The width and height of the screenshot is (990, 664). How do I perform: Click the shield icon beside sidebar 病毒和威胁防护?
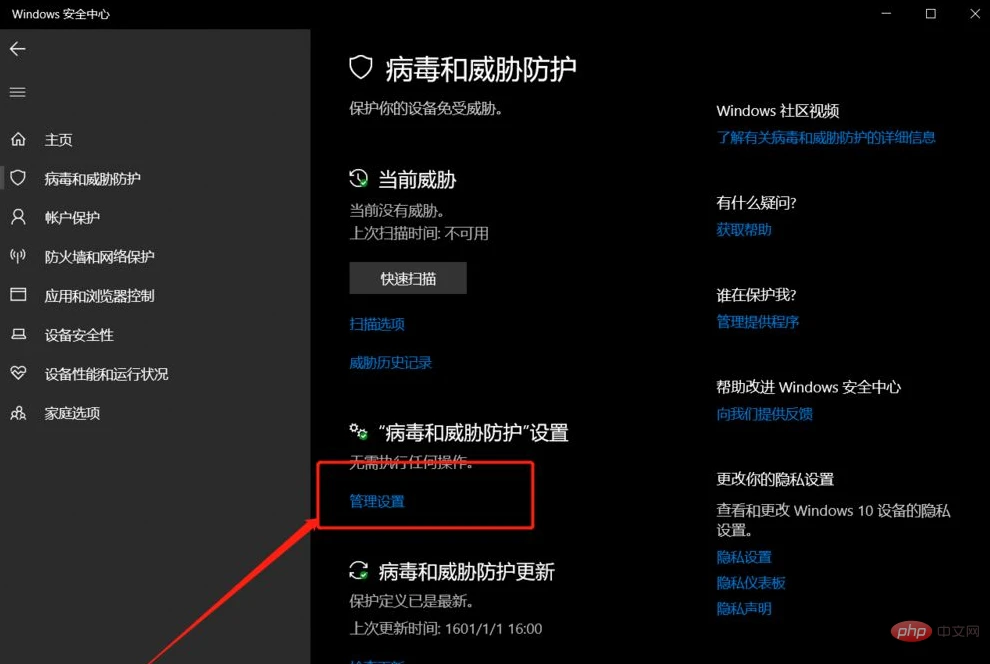pyautogui.click(x=18, y=178)
